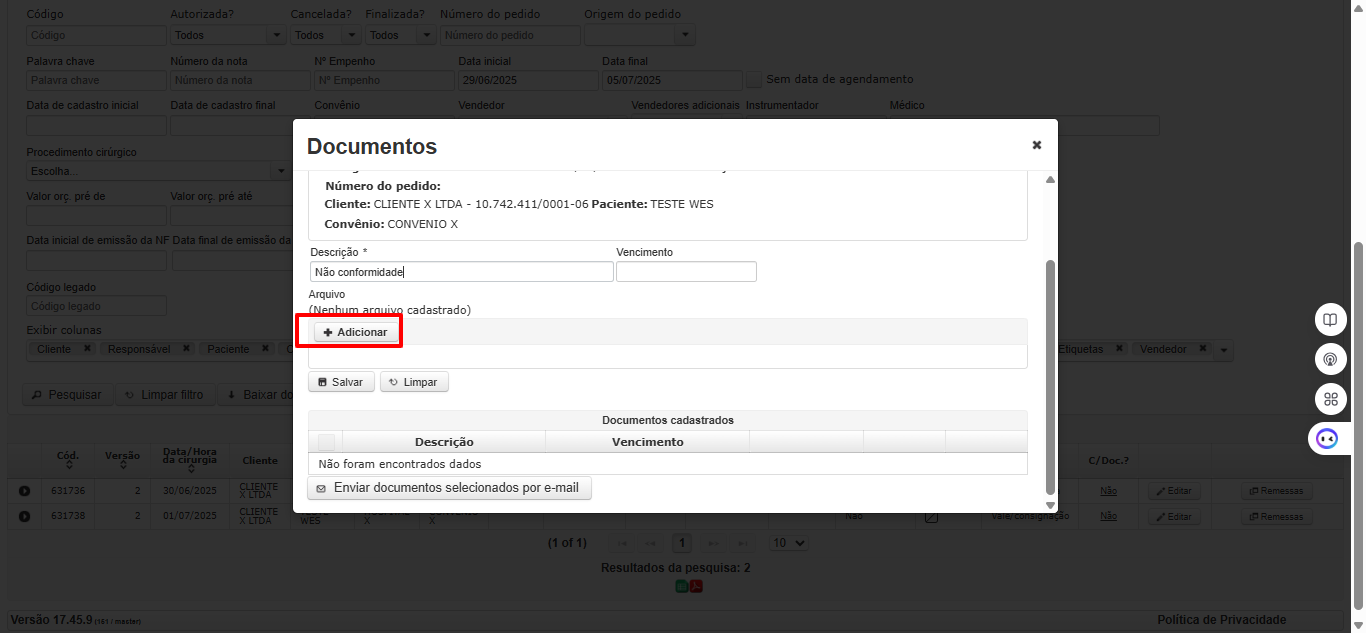Close the Documentos dialog

[1037, 145]
